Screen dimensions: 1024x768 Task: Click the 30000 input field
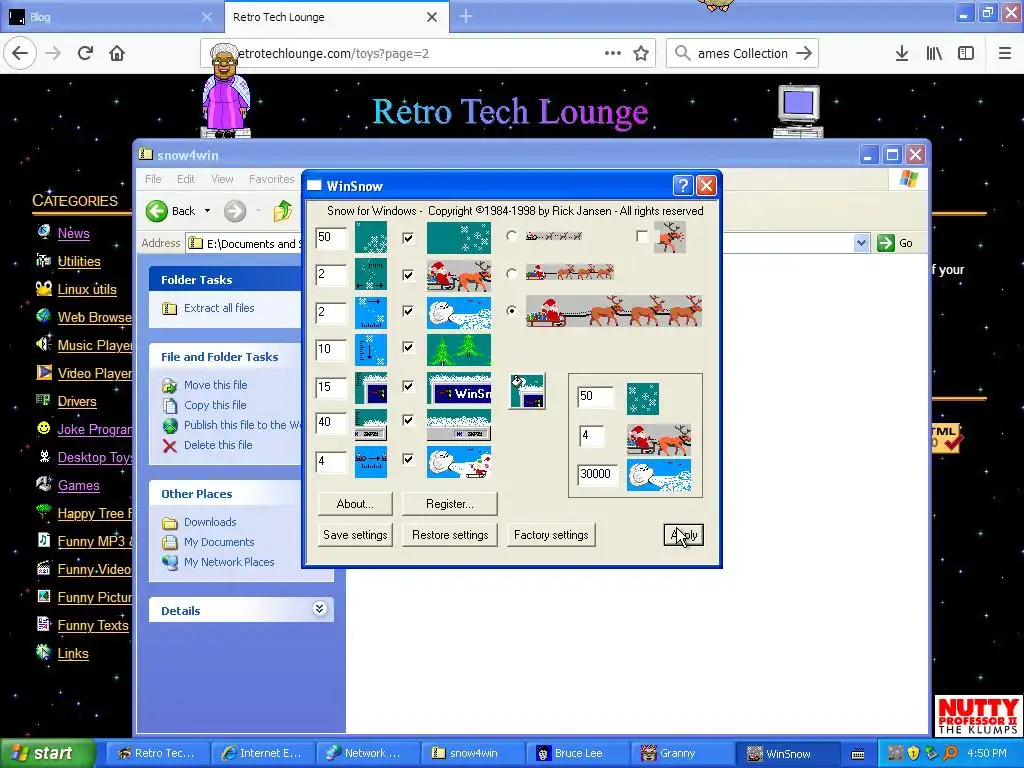pyautogui.click(x=597, y=474)
